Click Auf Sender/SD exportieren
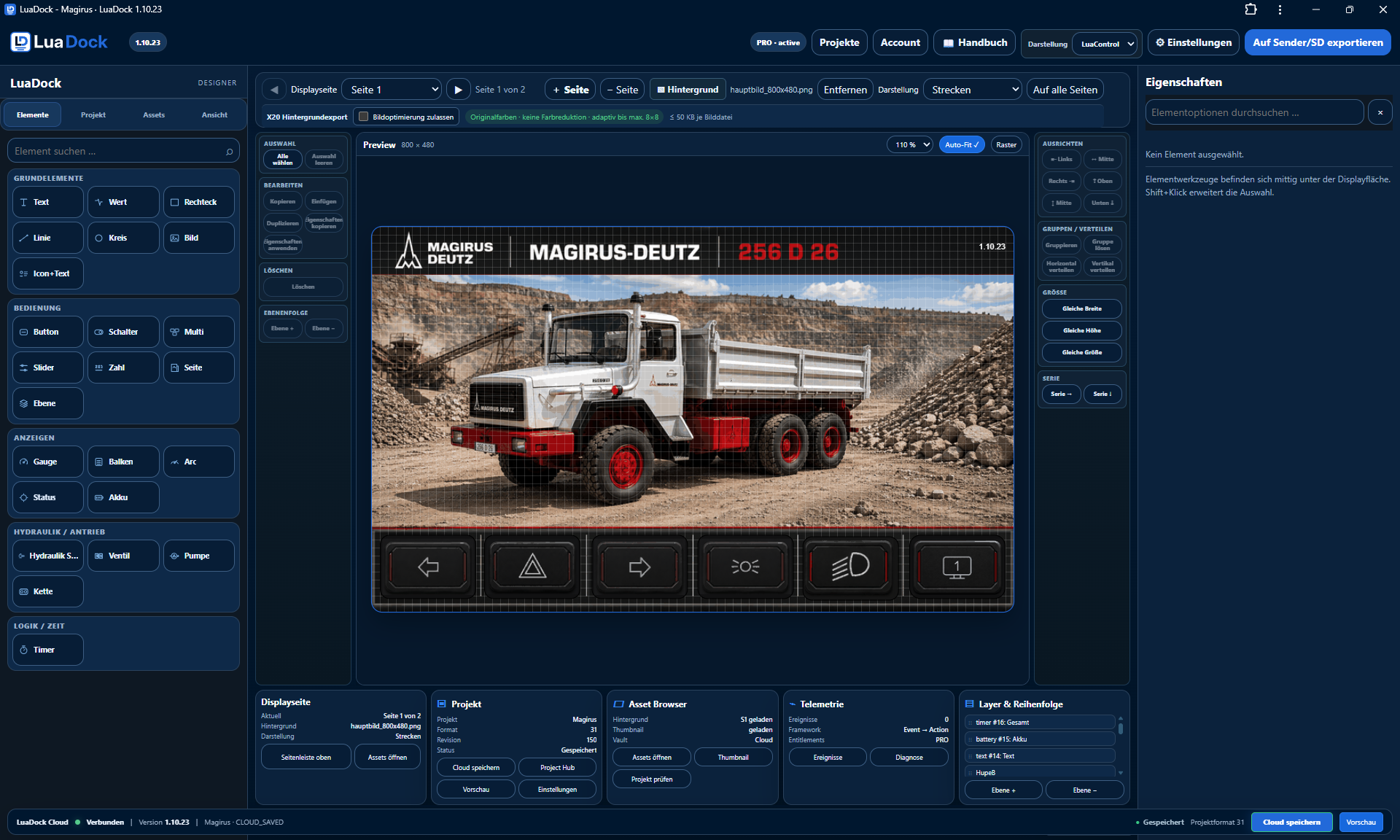The width and height of the screenshot is (1400, 840). pos(1318,42)
